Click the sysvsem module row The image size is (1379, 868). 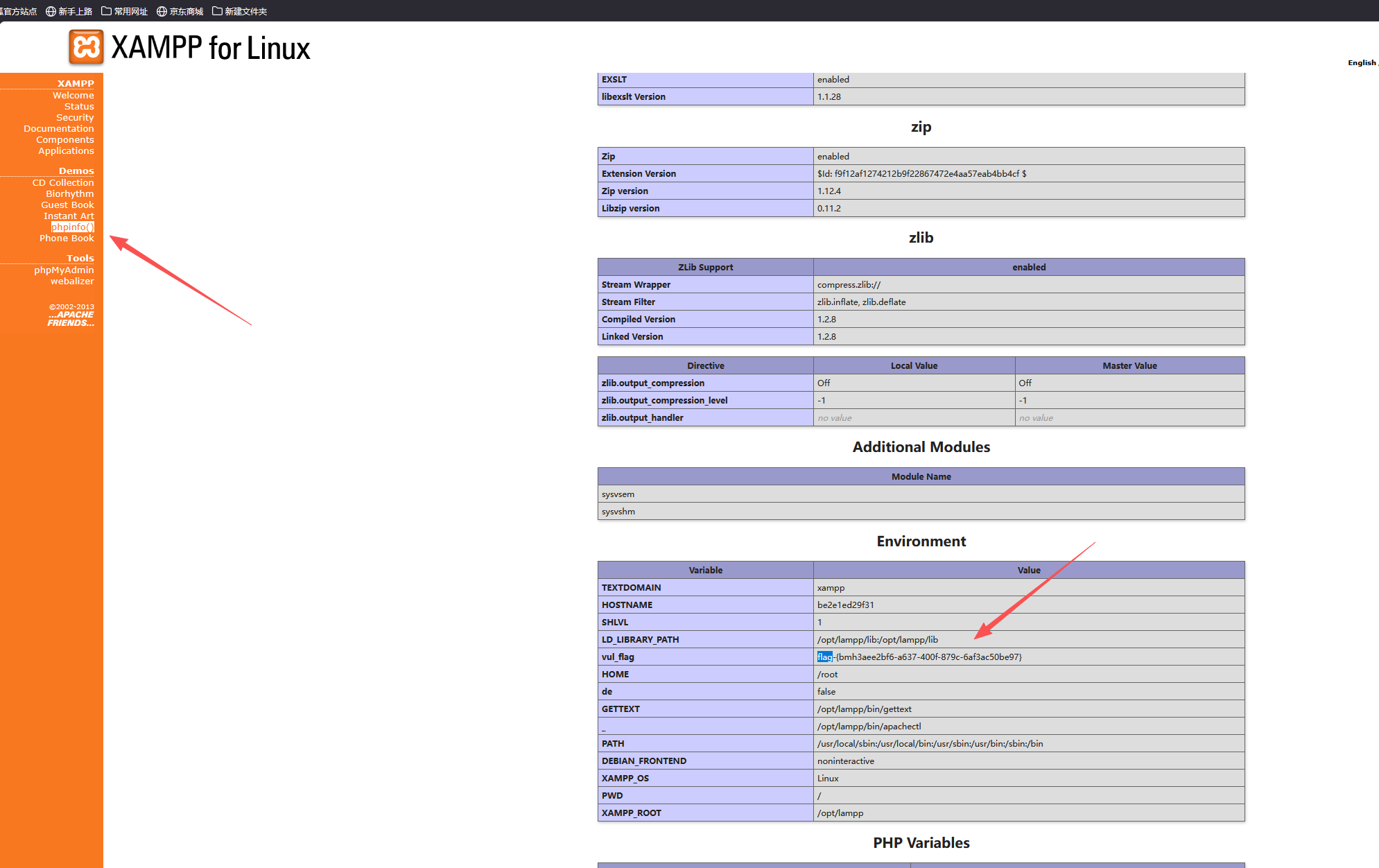click(x=921, y=494)
